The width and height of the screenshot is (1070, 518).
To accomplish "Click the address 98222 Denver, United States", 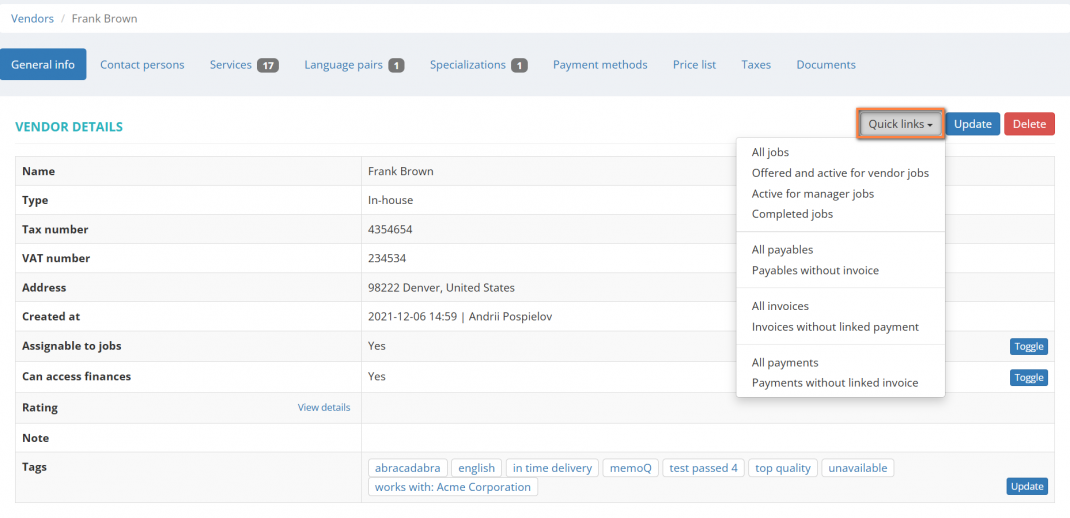I will (441, 288).
